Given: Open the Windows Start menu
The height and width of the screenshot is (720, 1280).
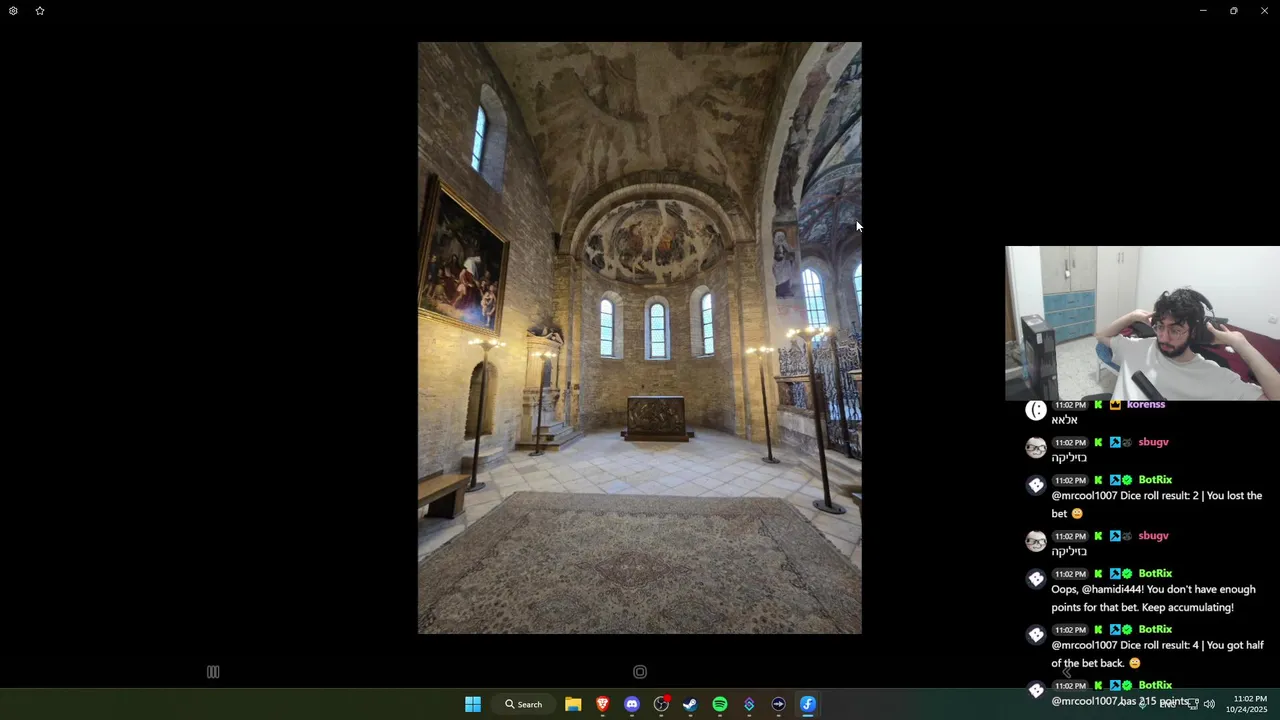Looking at the screenshot, I should tap(473, 704).
